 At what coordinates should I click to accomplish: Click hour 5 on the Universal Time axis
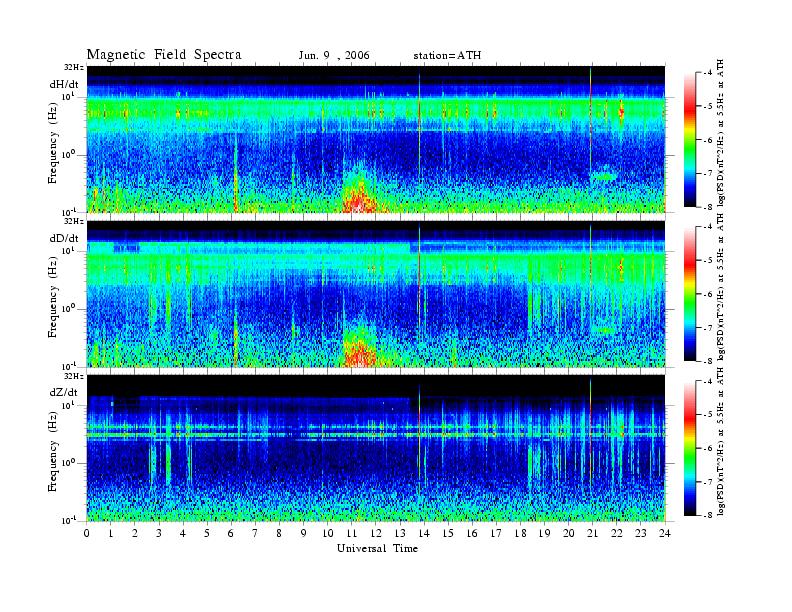pyautogui.click(x=207, y=533)
